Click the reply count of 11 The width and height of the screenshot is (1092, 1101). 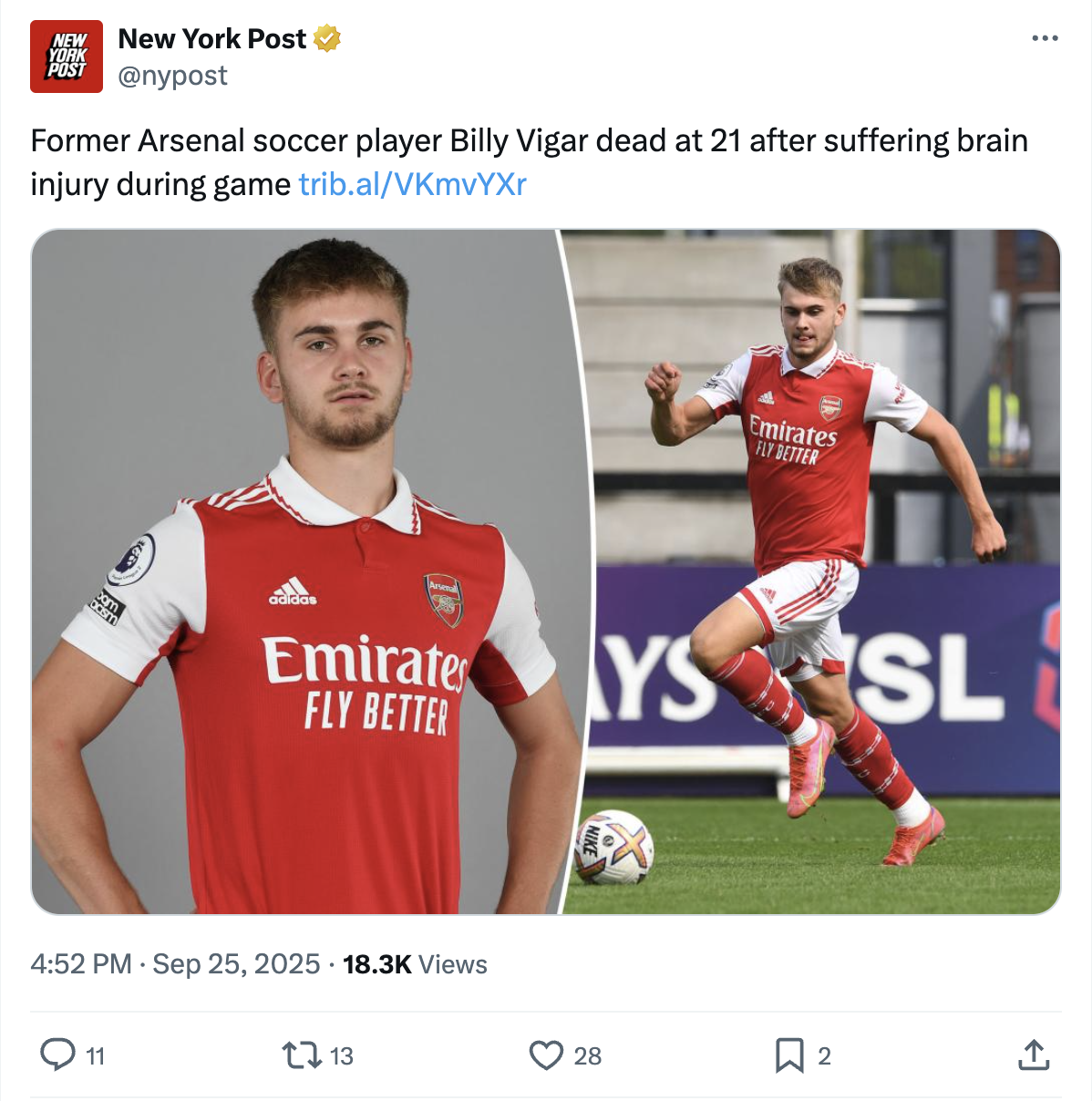(96, 1056)
